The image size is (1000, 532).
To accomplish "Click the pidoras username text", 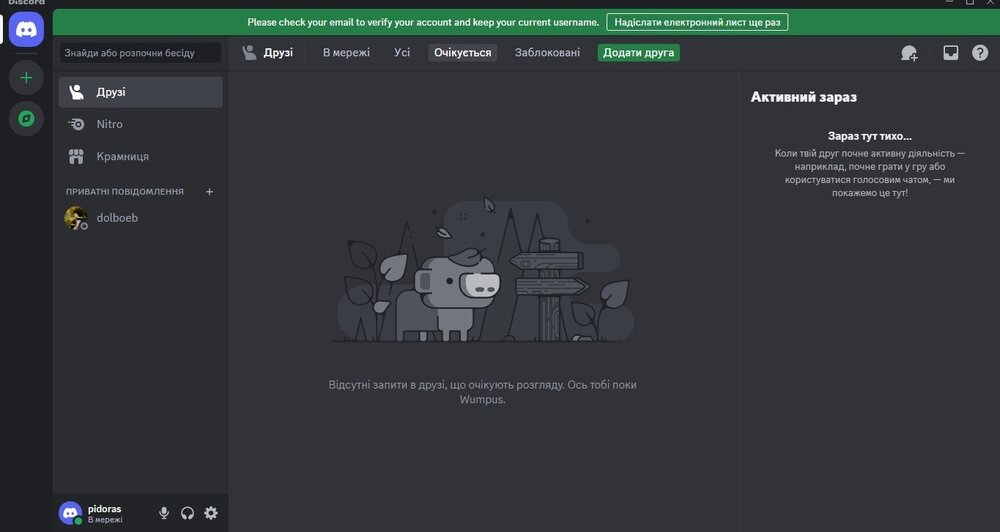I will 105,509.
